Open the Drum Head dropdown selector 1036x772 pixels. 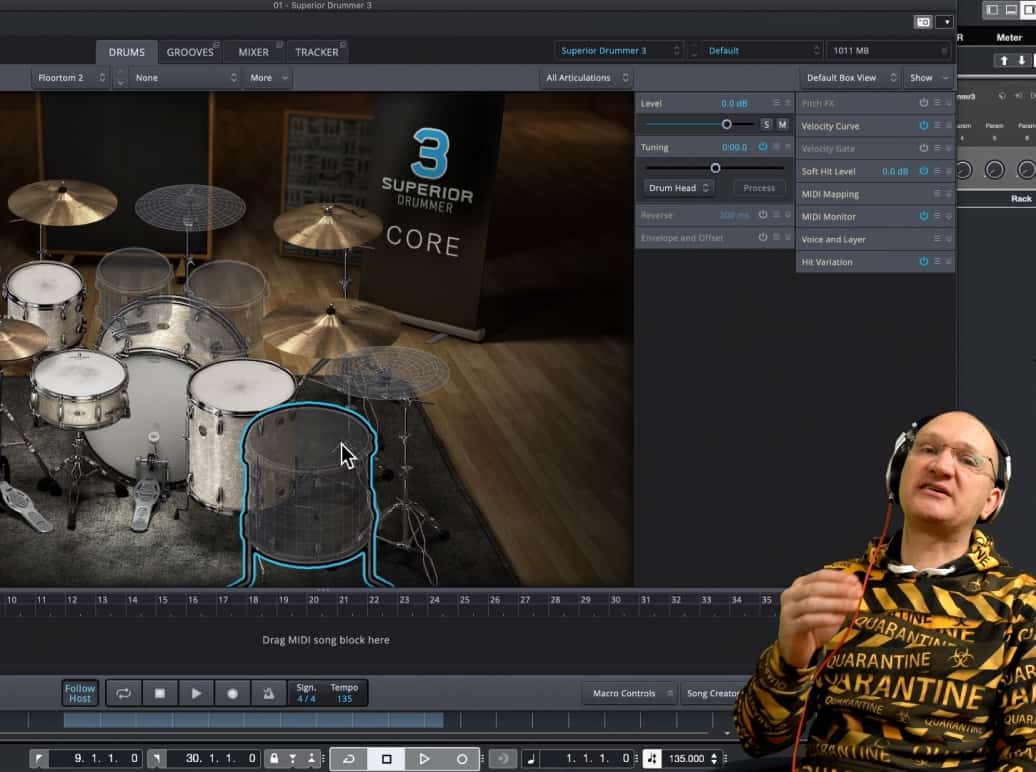(677, 187)
